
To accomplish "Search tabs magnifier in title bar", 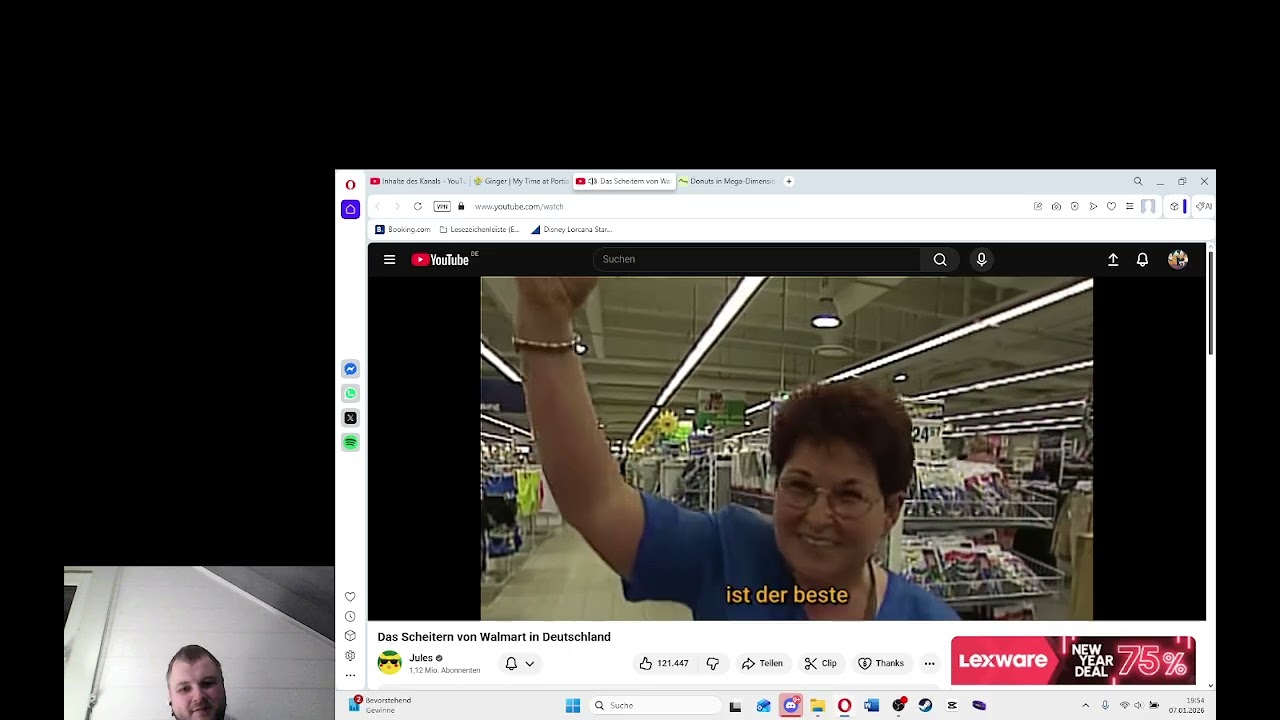I will 1137,181.
